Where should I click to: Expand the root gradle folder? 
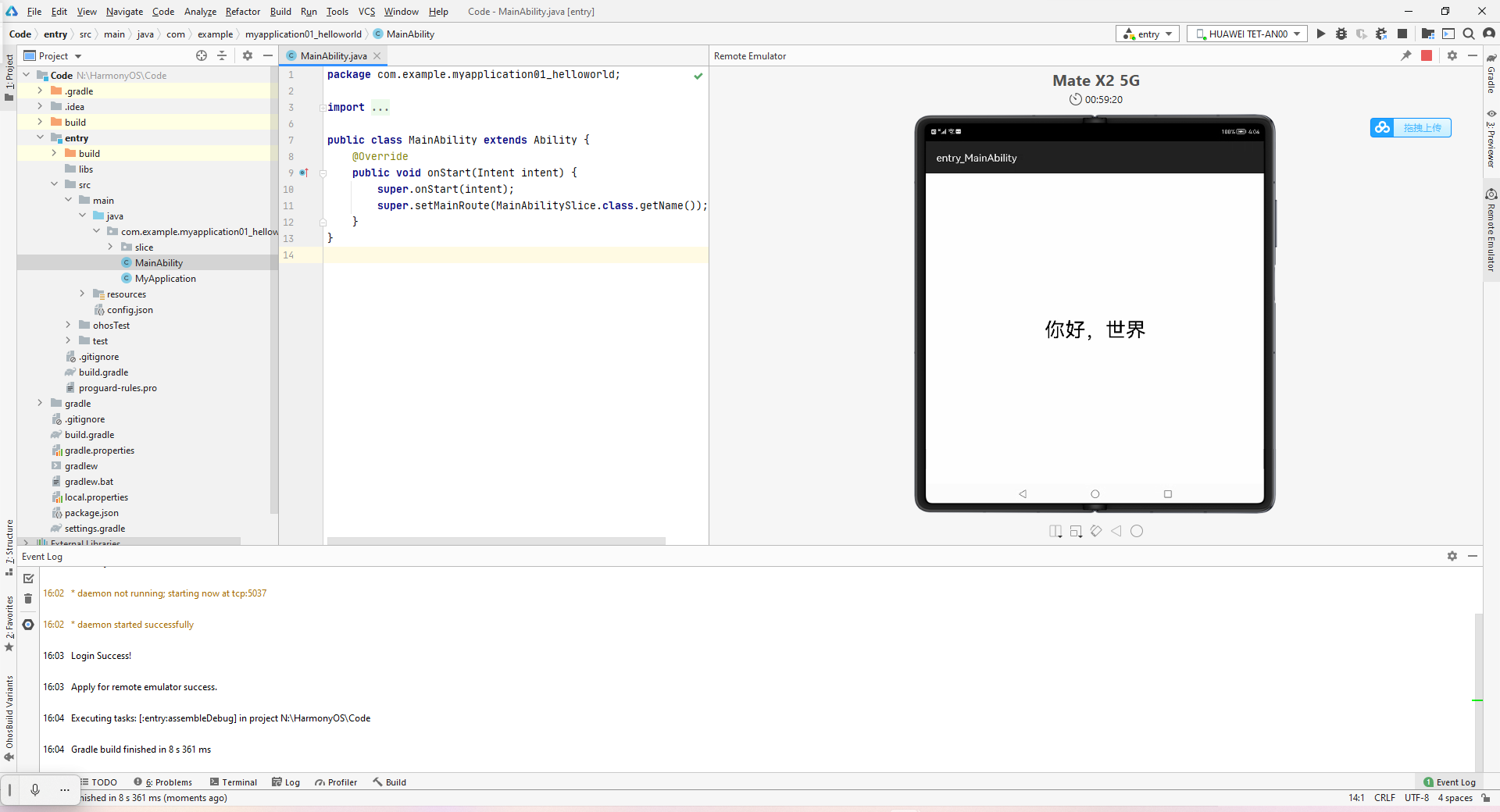tap(40, 403)
